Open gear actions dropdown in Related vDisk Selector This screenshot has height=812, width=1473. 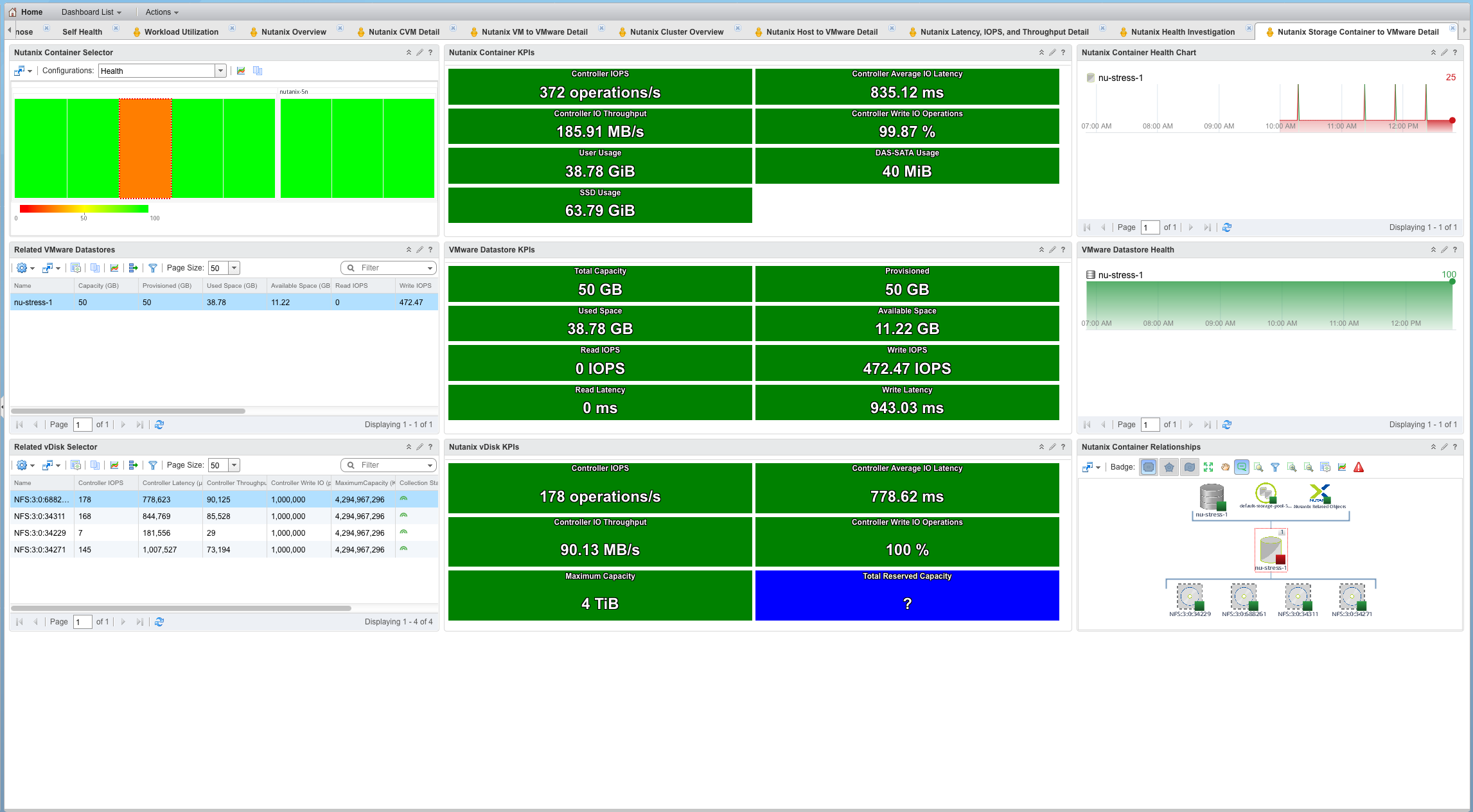[25, 465]
